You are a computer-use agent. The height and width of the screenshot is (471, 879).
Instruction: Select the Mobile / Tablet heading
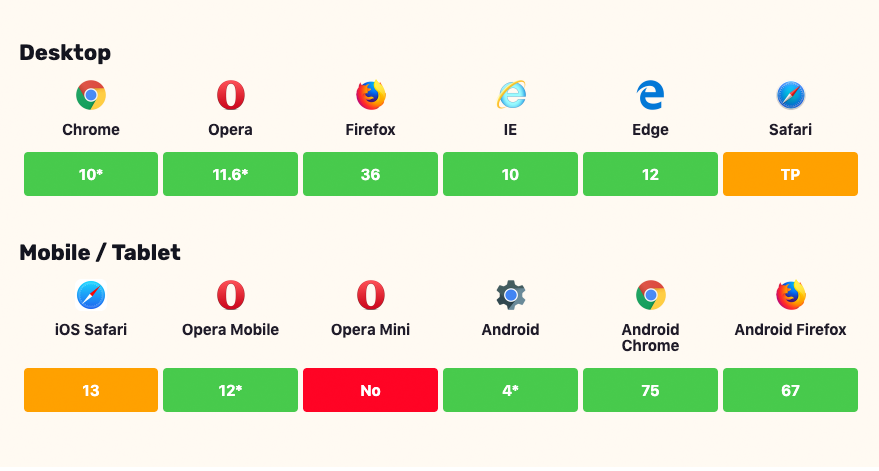(x=100, y=252)
